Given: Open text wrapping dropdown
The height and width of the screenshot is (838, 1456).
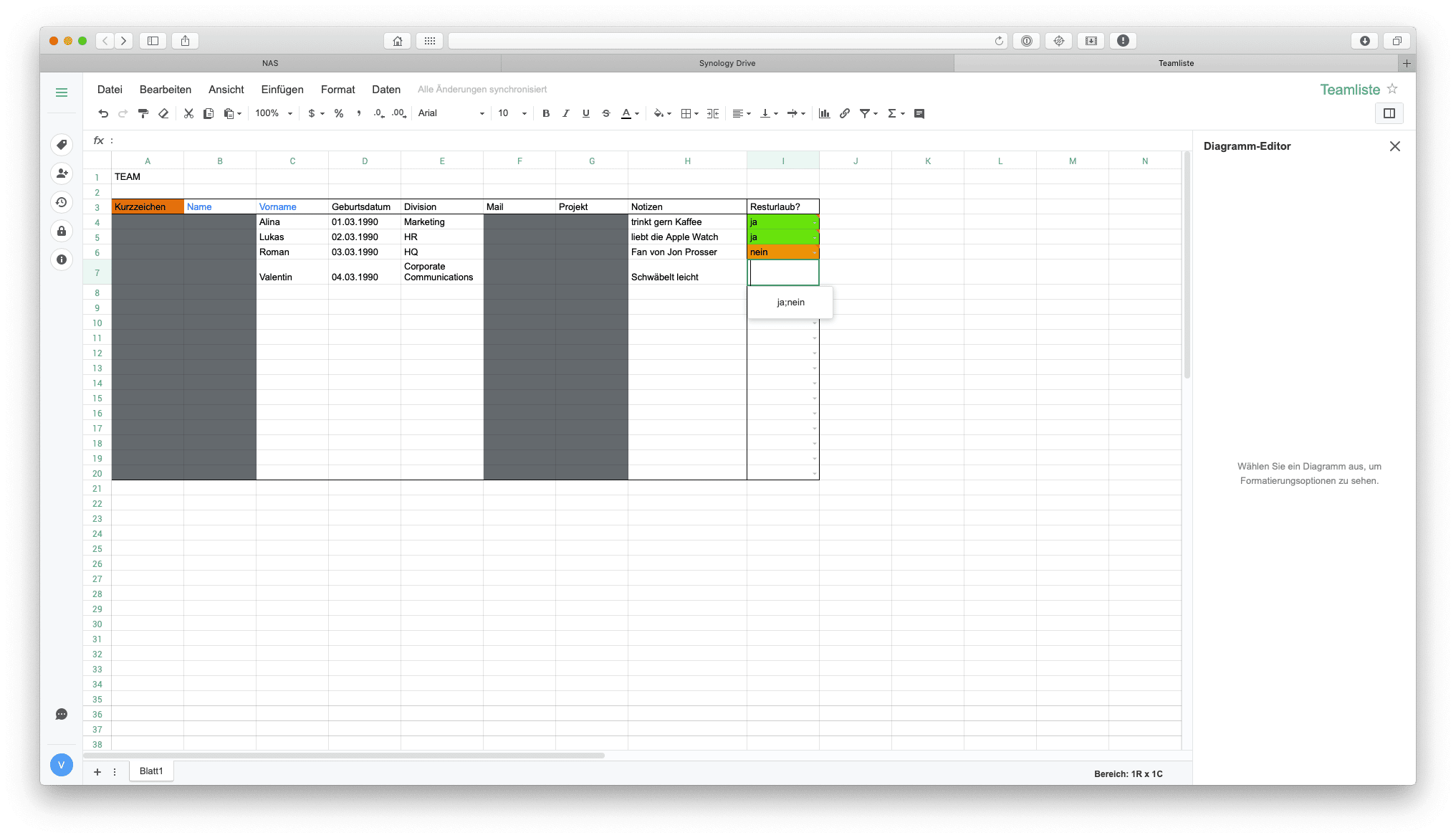Looking at the screenshot, I should [796, 113].
